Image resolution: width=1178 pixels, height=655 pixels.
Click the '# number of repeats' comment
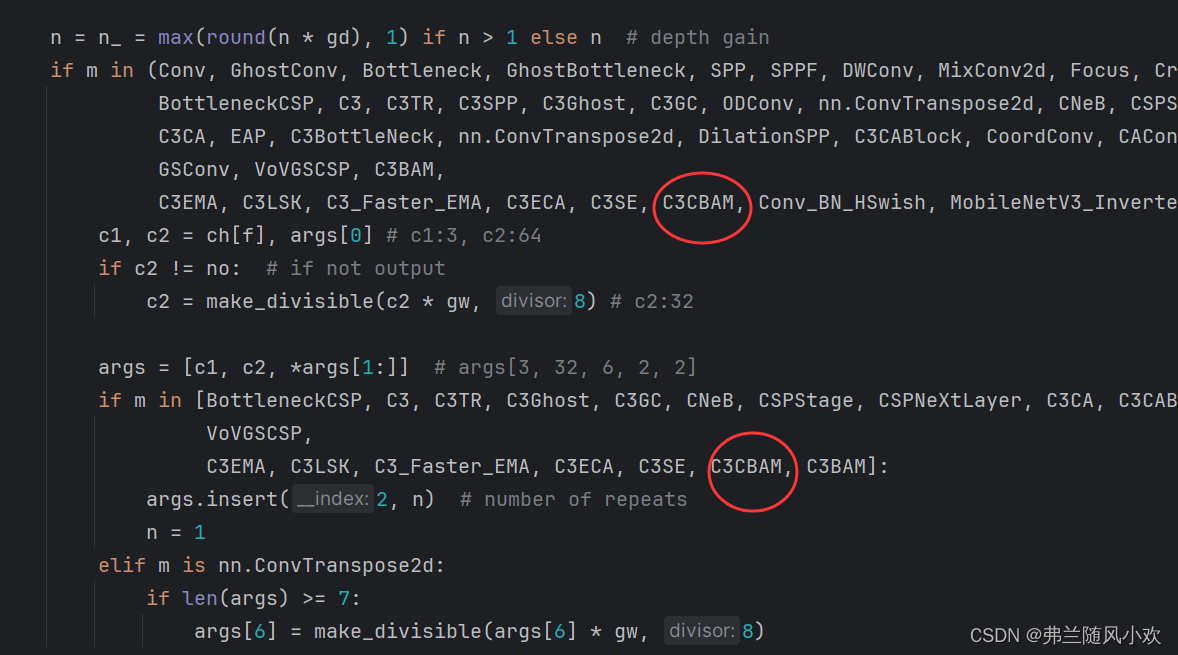click(574, 500)
